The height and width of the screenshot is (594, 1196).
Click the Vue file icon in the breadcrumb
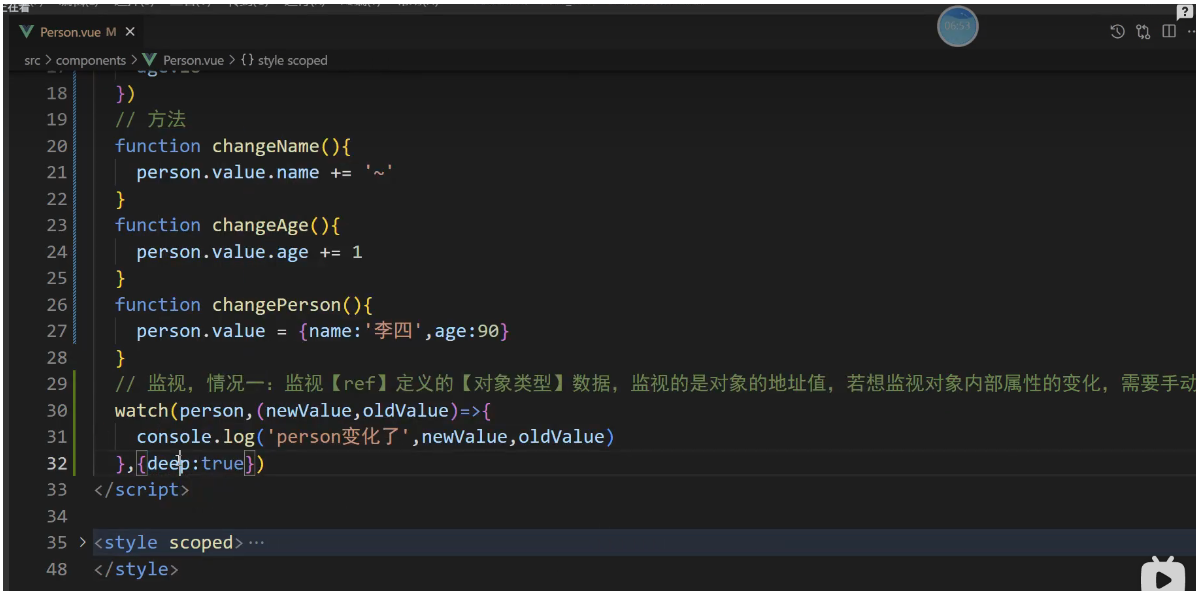pos(150,60)
